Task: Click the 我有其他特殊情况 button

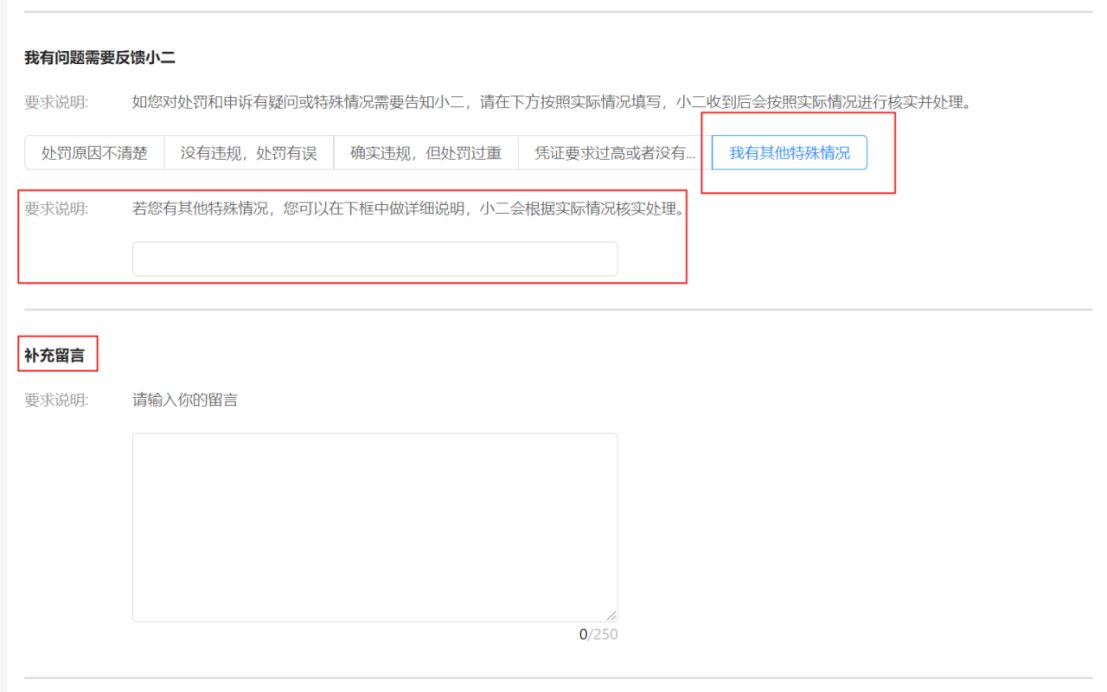Action: tap(789, 153)
